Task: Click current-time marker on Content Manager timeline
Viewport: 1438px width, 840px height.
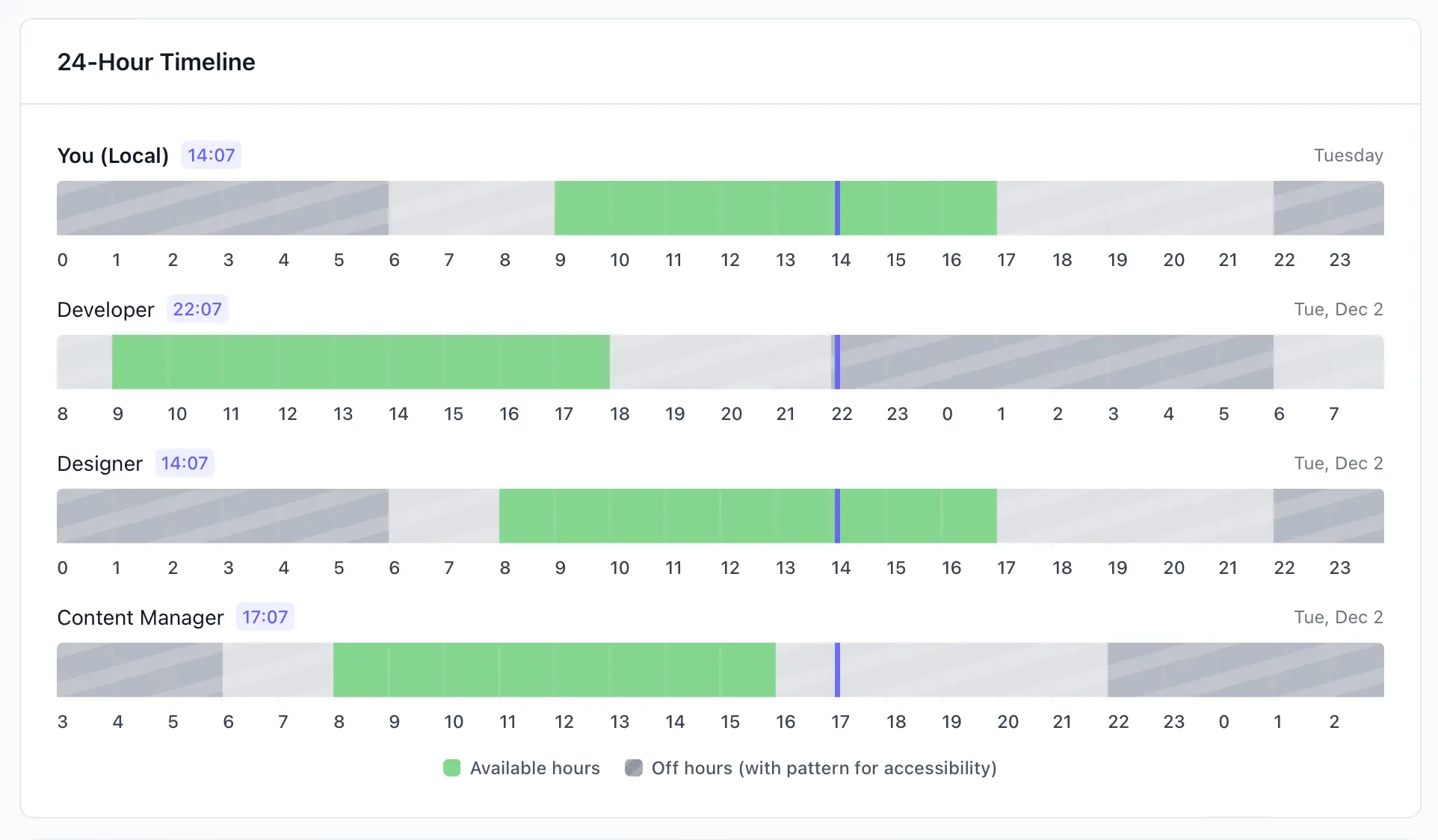Action: [x=837, y=670]
